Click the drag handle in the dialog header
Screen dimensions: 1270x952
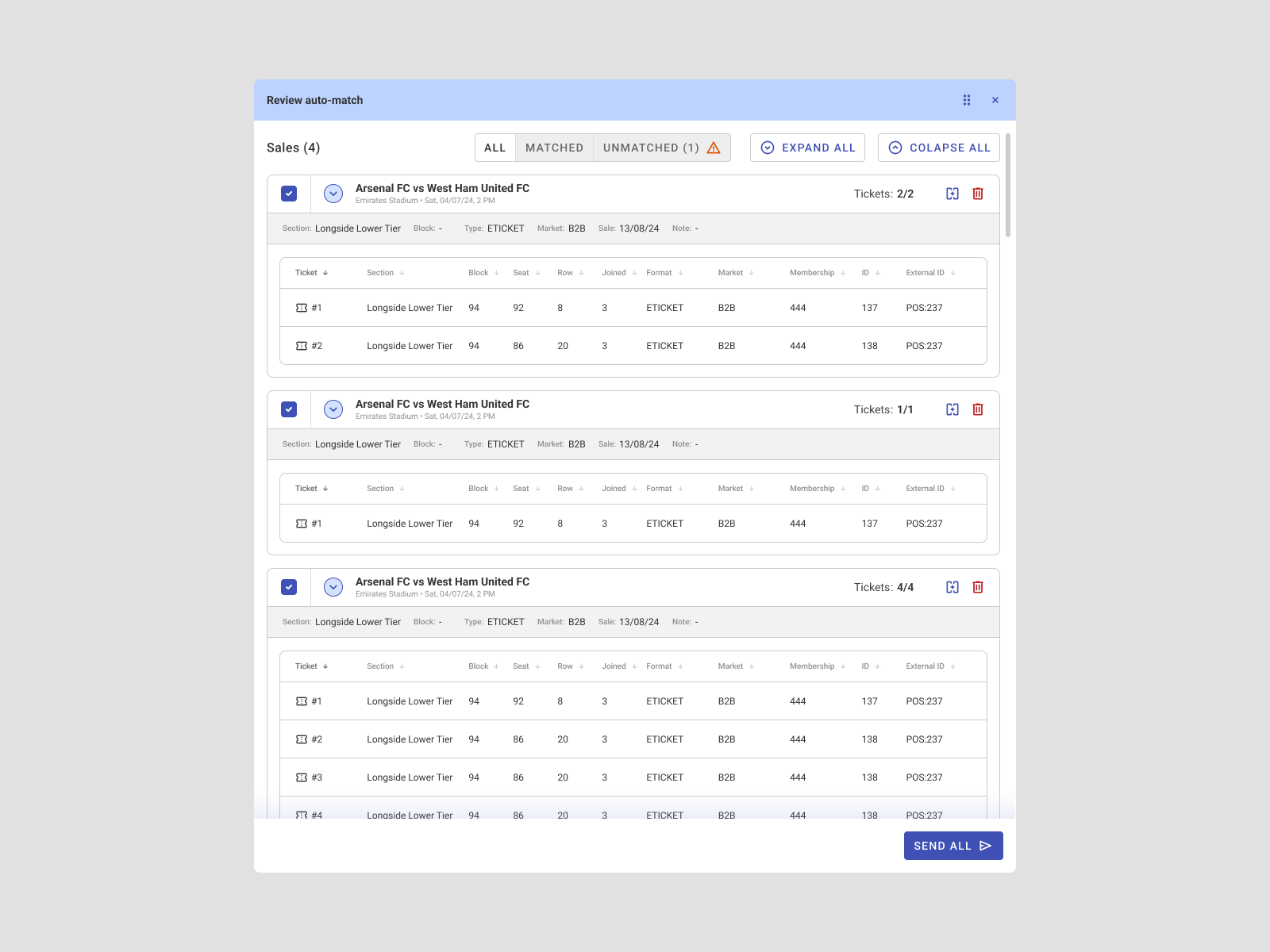coord(966,100)
